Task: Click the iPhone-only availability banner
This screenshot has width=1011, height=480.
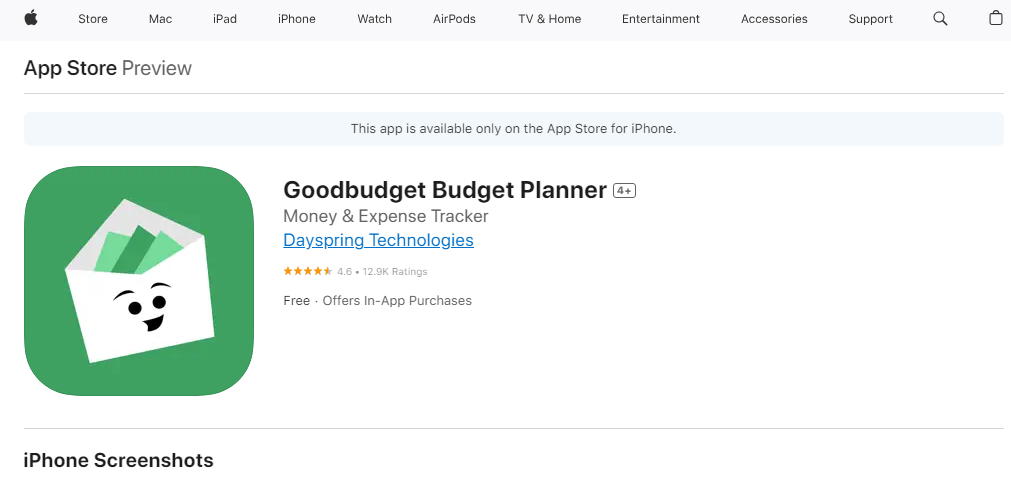Action: 513,129
